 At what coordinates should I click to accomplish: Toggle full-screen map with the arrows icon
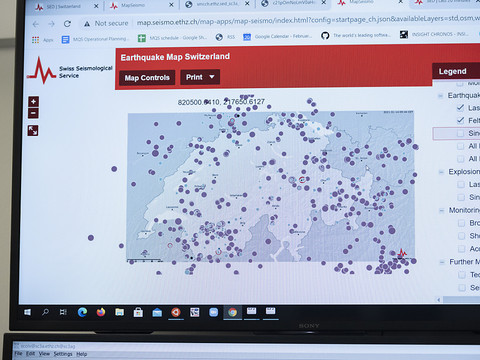coord(33,130)
